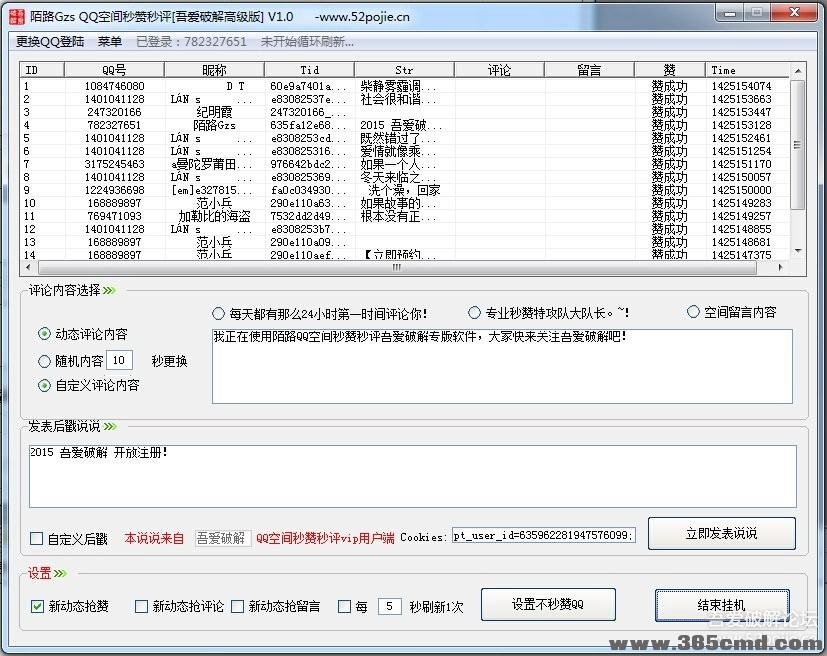Uncheck the 新动态抢赞 checkbox
The width and height of the screenshot is (827, 656).
(x=37, y=605)
